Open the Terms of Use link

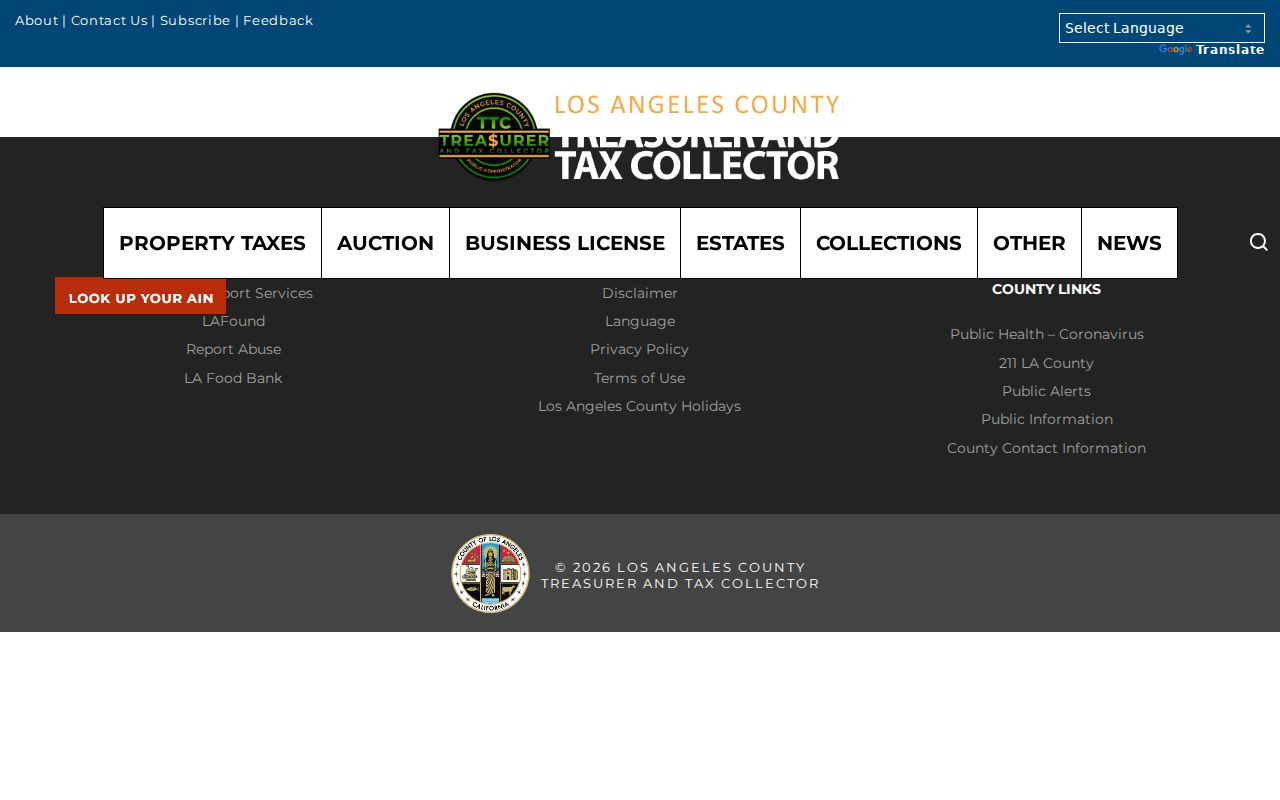click(x=640, y=378)
